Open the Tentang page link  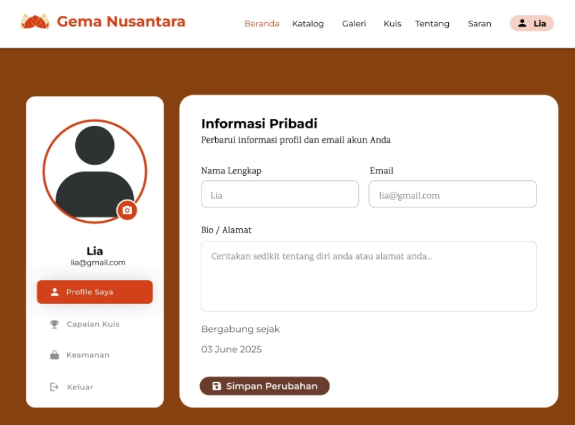click(432, 24)
